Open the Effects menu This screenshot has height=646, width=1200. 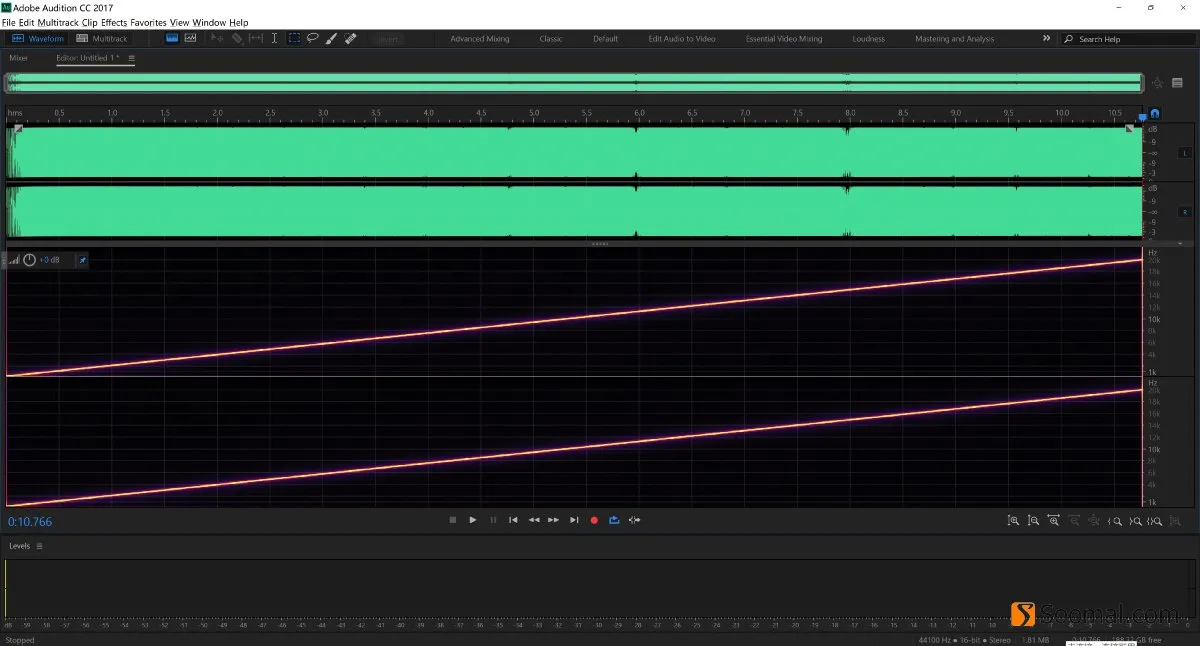[114, 22]
